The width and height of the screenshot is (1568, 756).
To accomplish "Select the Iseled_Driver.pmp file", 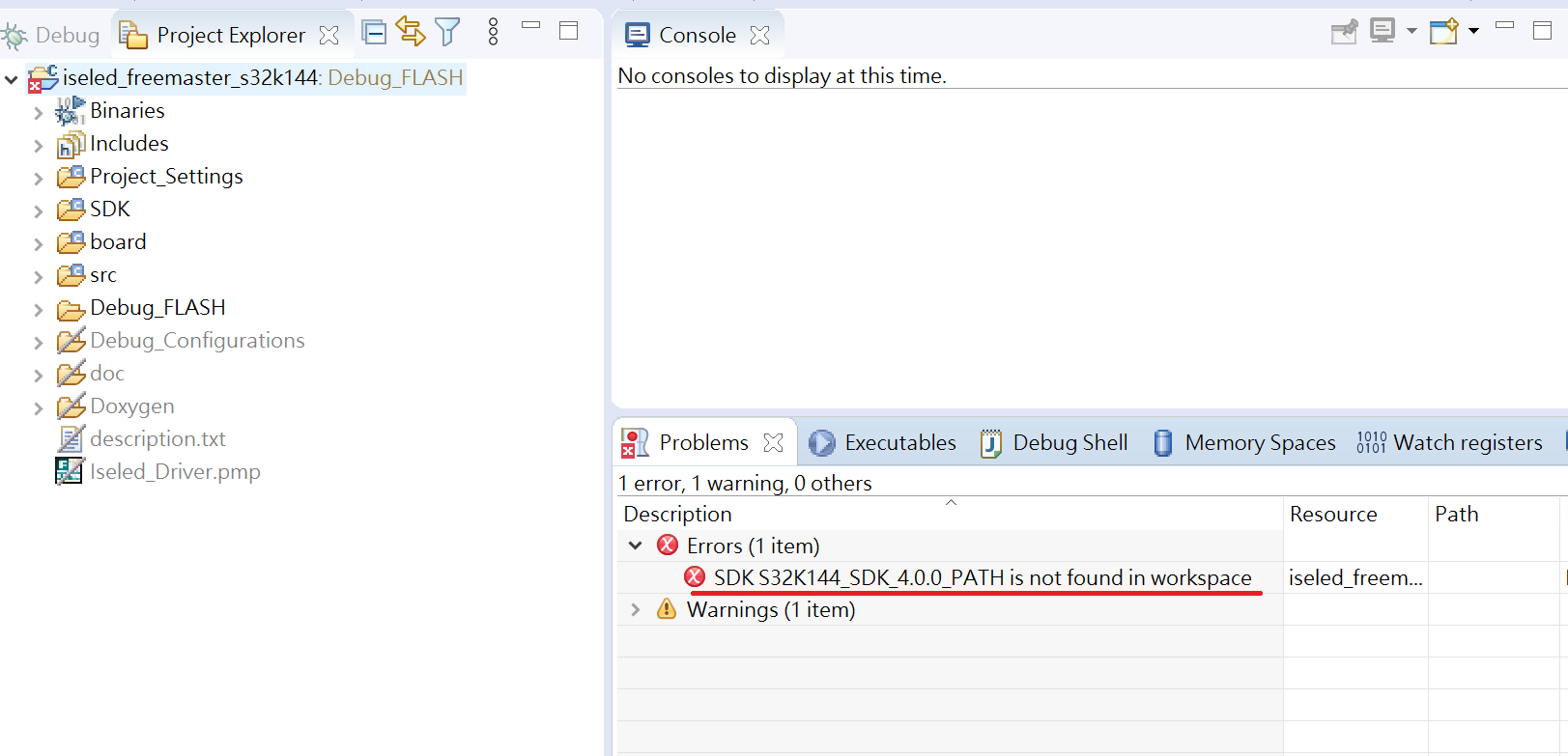I will [175, 472].
